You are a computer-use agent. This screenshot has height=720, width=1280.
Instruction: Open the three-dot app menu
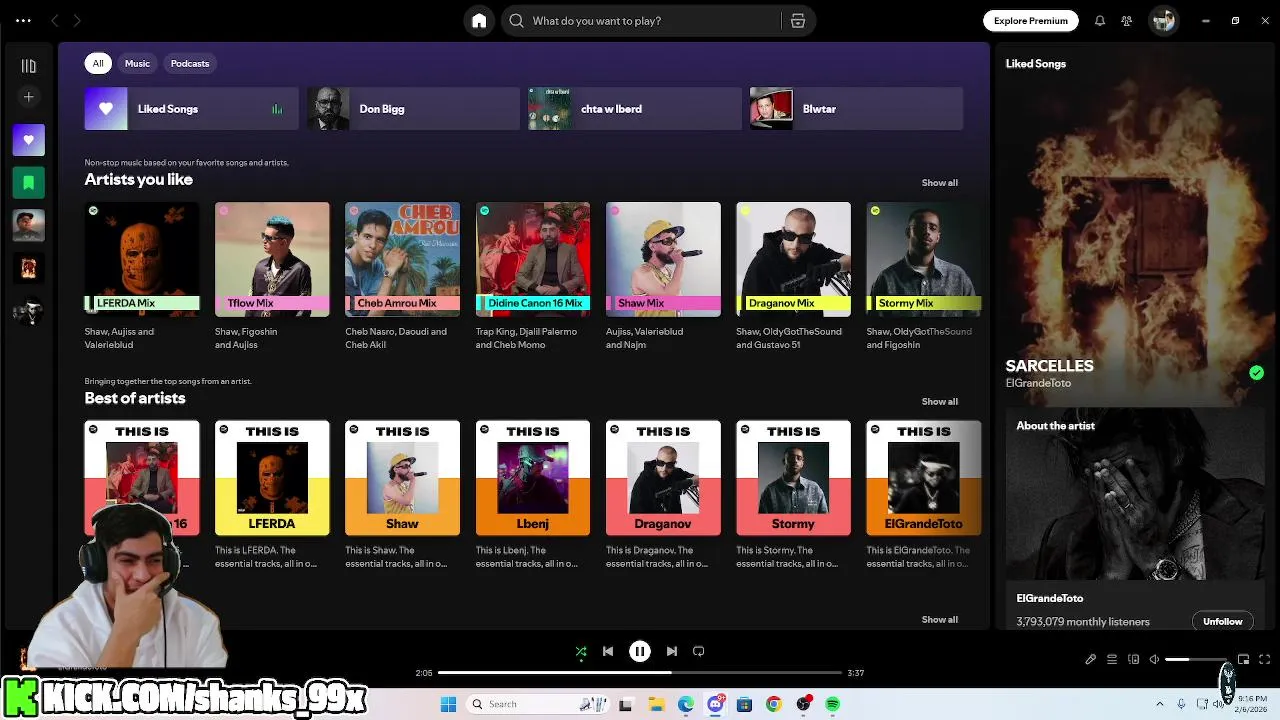(x=23, y=21)
